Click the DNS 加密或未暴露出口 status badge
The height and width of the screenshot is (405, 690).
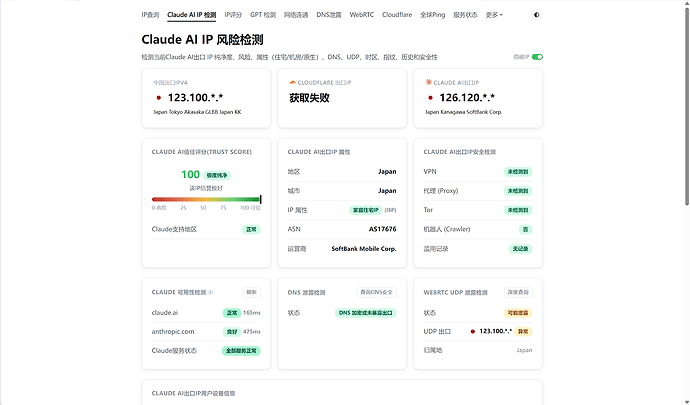366,313
